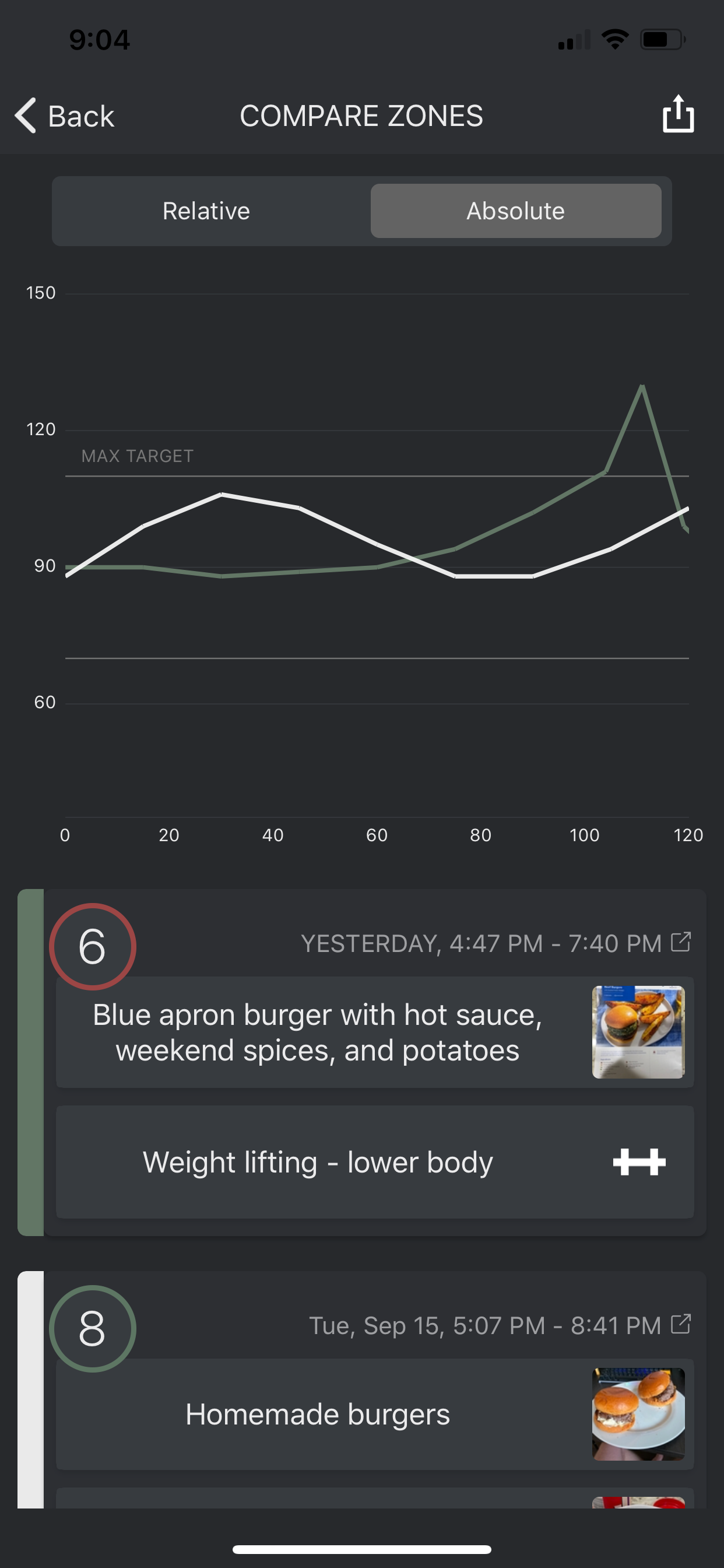The image size is (724, 1568).
Task: Open Blue apron burger meal entry
Action: (x=317, y=1032)
